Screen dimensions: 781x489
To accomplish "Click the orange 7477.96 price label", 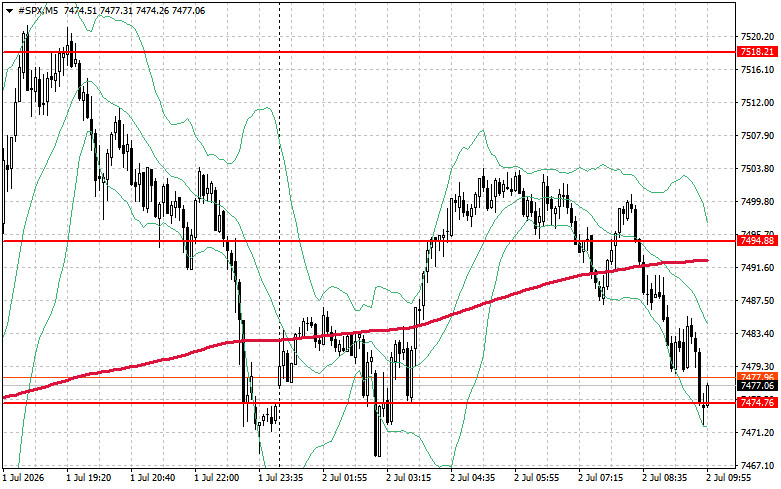I will [x=758, y=376].
